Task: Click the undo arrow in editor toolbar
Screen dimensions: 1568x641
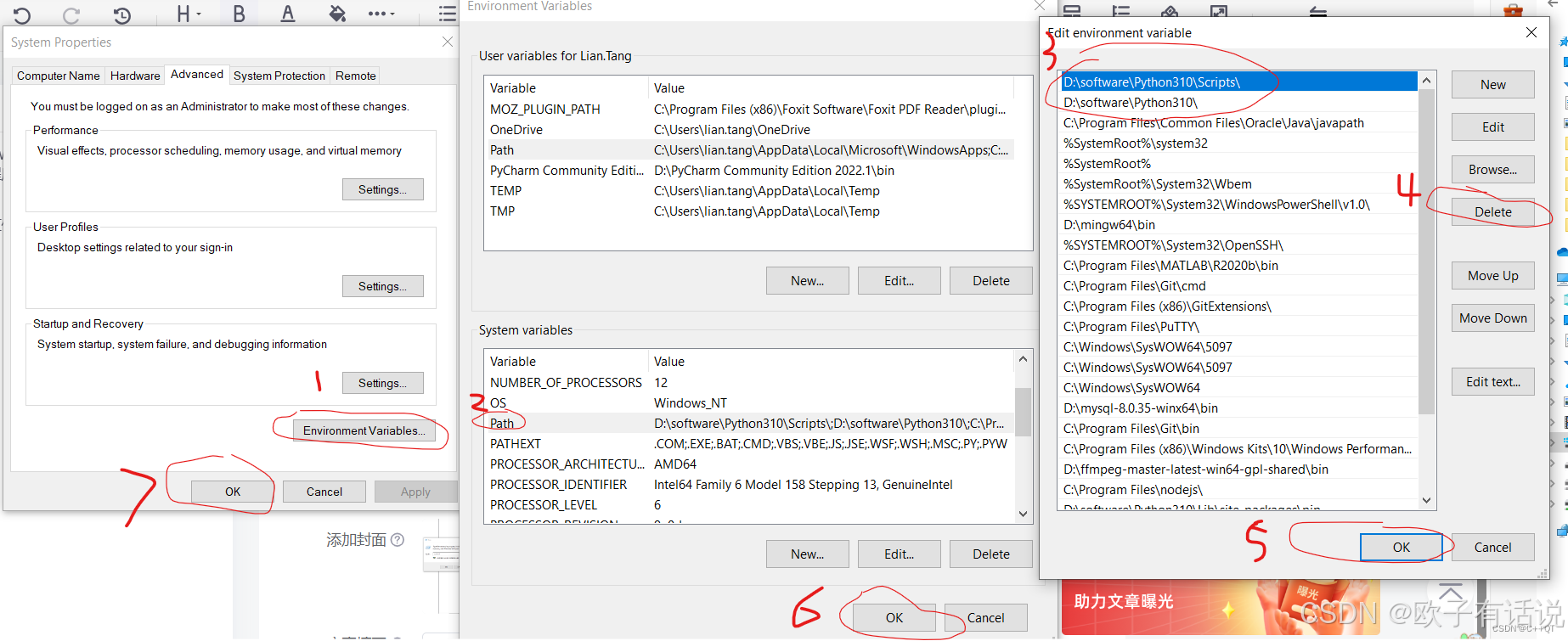Action: pos(23,14)
